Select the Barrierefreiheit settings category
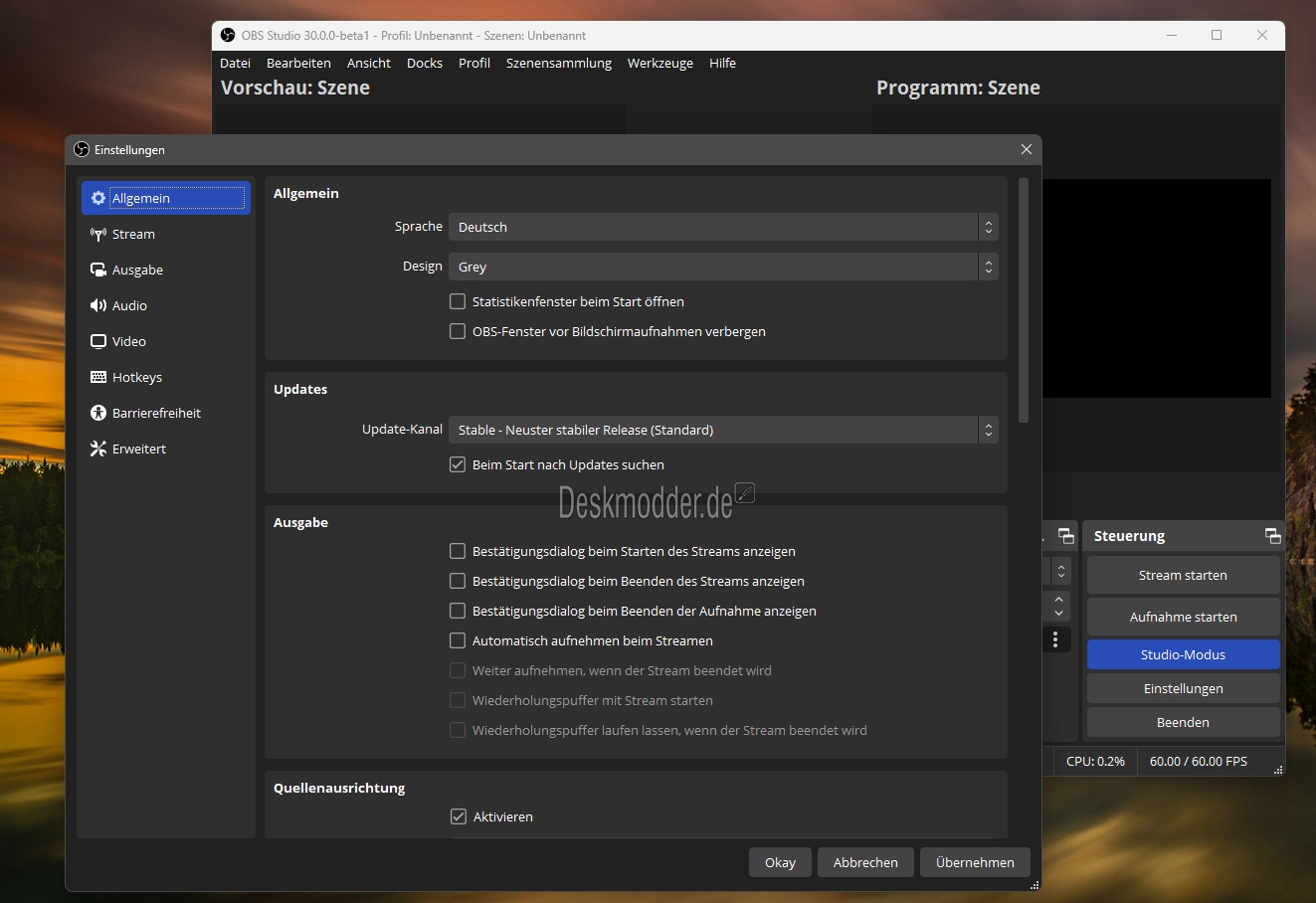Screen dimensions: 1316x903 click(166, 413)
